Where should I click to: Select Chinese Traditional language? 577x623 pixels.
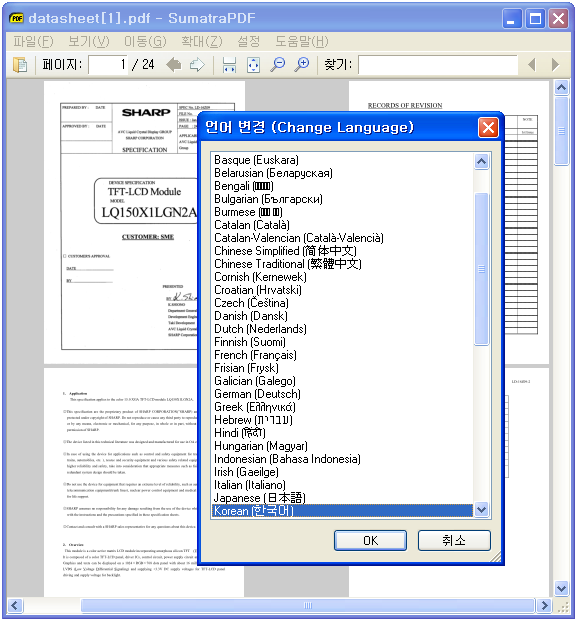(x=342, y=264)
